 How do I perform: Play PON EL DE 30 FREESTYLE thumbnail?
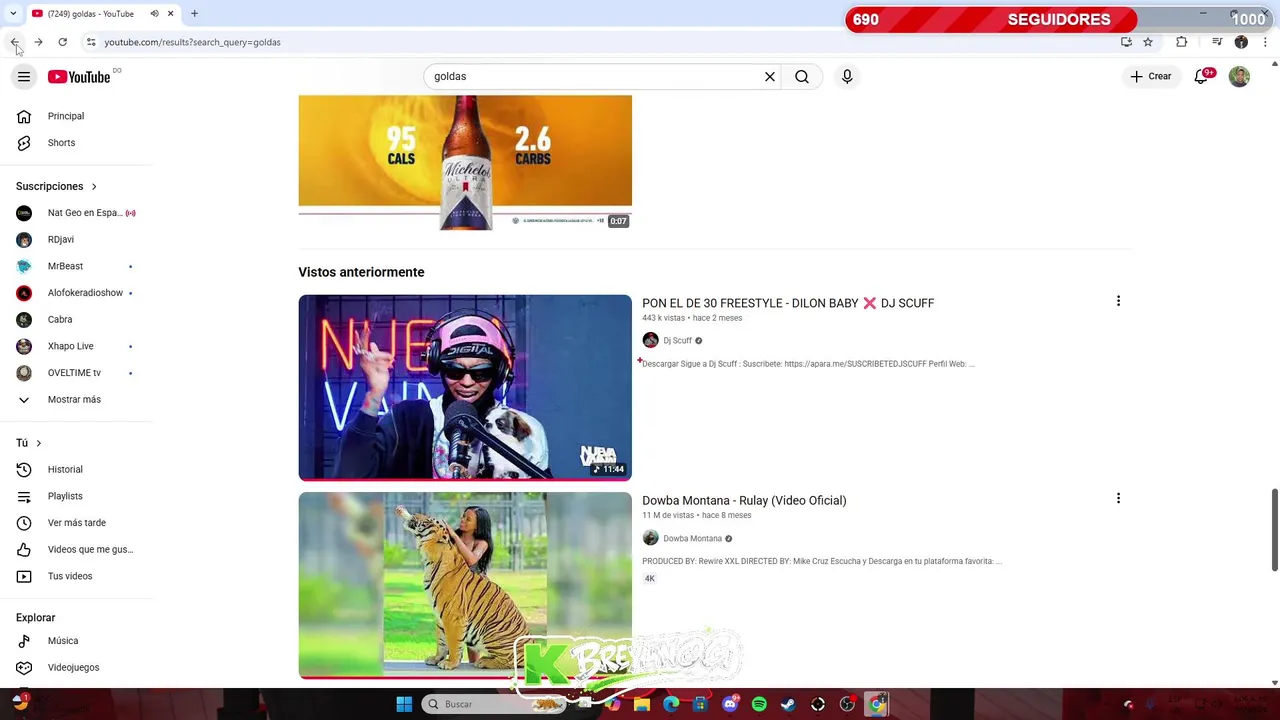(465, 388)
